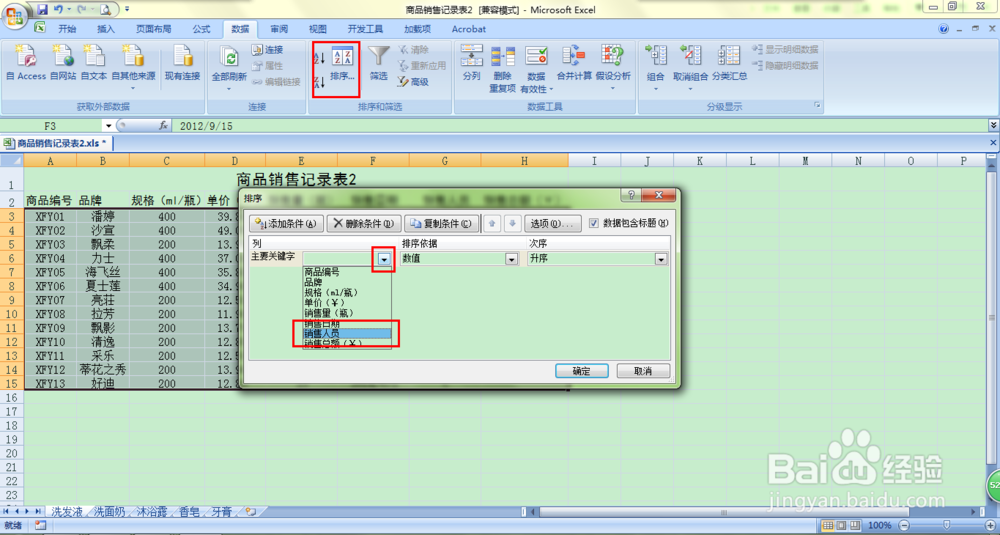Open the 主要关键字 column dropdown arrow
Image resolution: width=1000 pixels, height=535 pixels.
tap(384, 260)
